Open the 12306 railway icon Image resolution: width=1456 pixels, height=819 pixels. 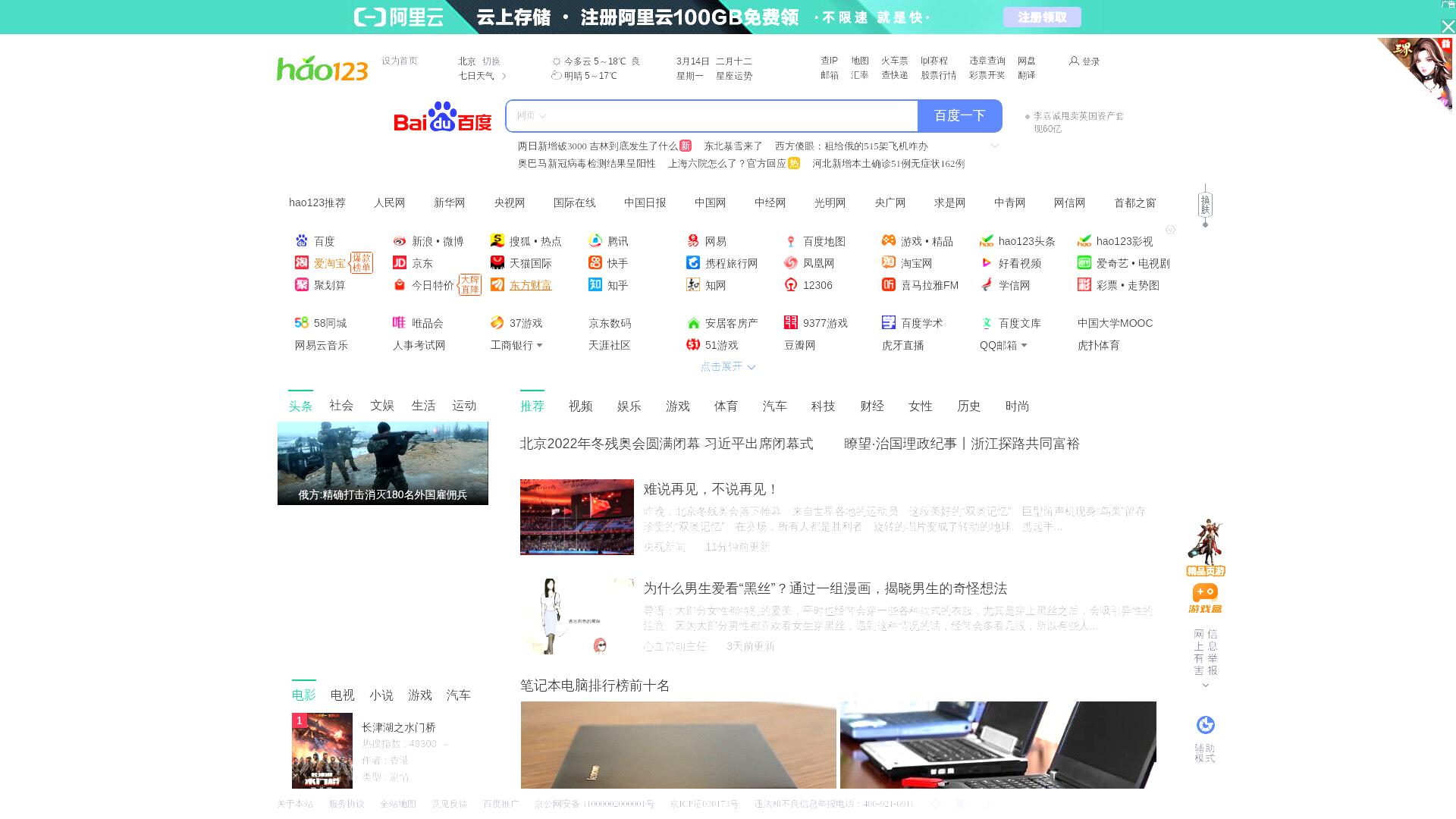point(791,285)
